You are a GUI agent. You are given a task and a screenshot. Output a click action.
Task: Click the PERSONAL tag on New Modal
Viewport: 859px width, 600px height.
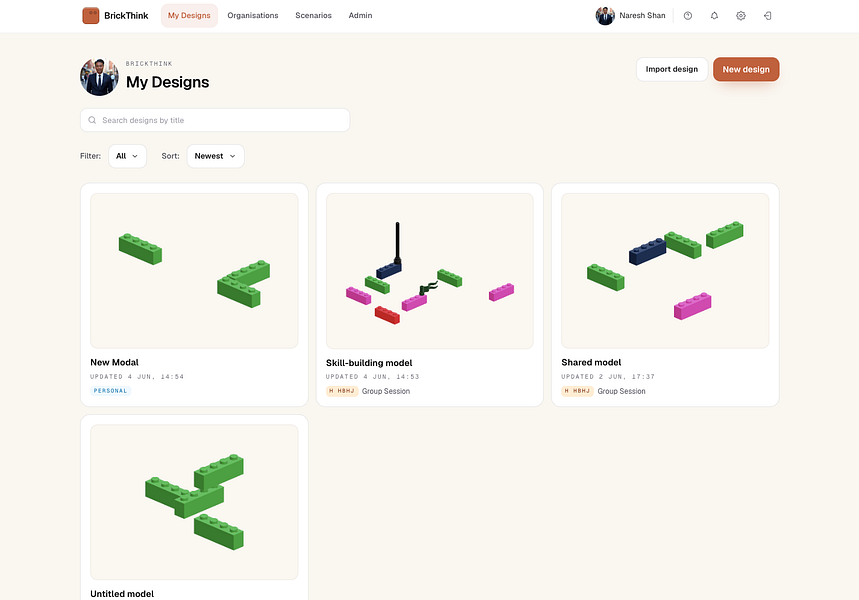pos(110,391)
